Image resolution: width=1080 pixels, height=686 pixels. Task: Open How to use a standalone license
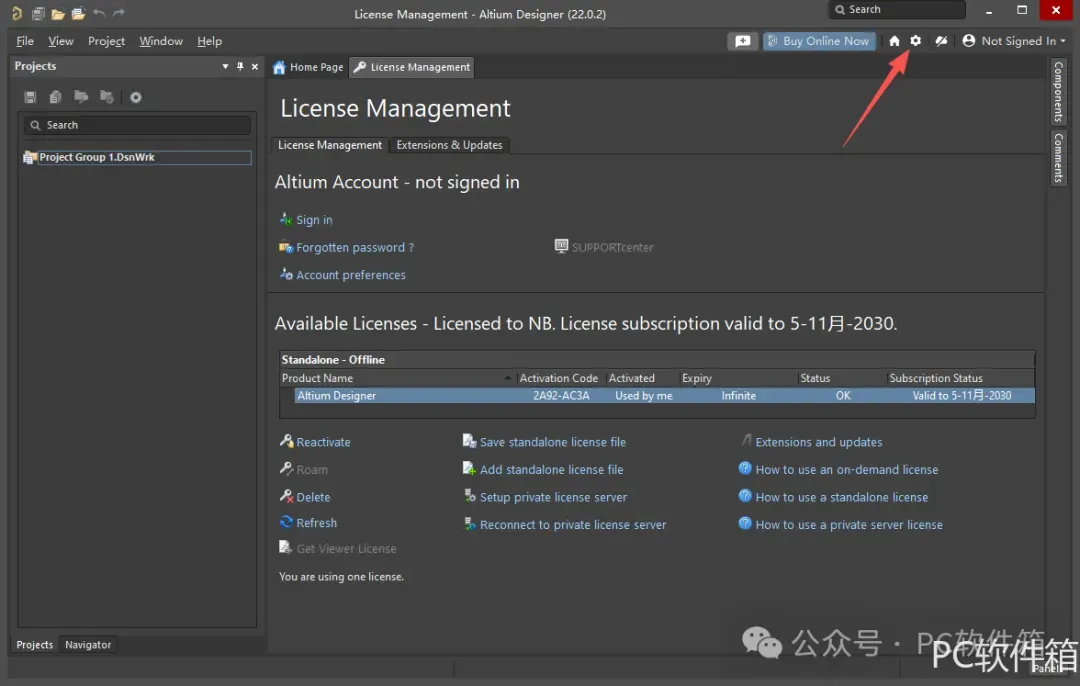841,497
